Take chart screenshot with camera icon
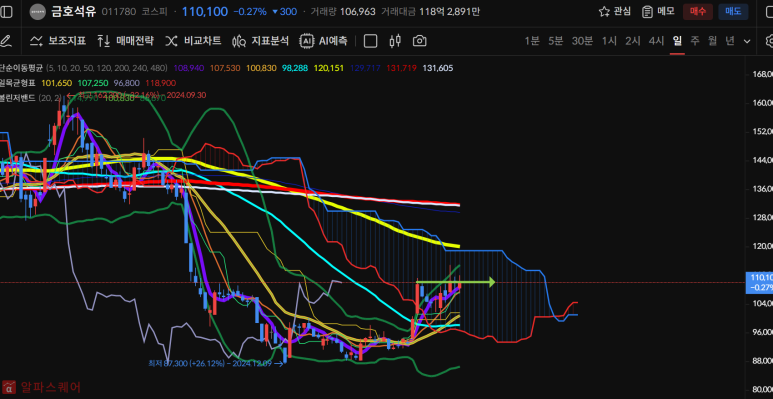The width and height of the screenshot is (773, 399). [x=420, y=41]
